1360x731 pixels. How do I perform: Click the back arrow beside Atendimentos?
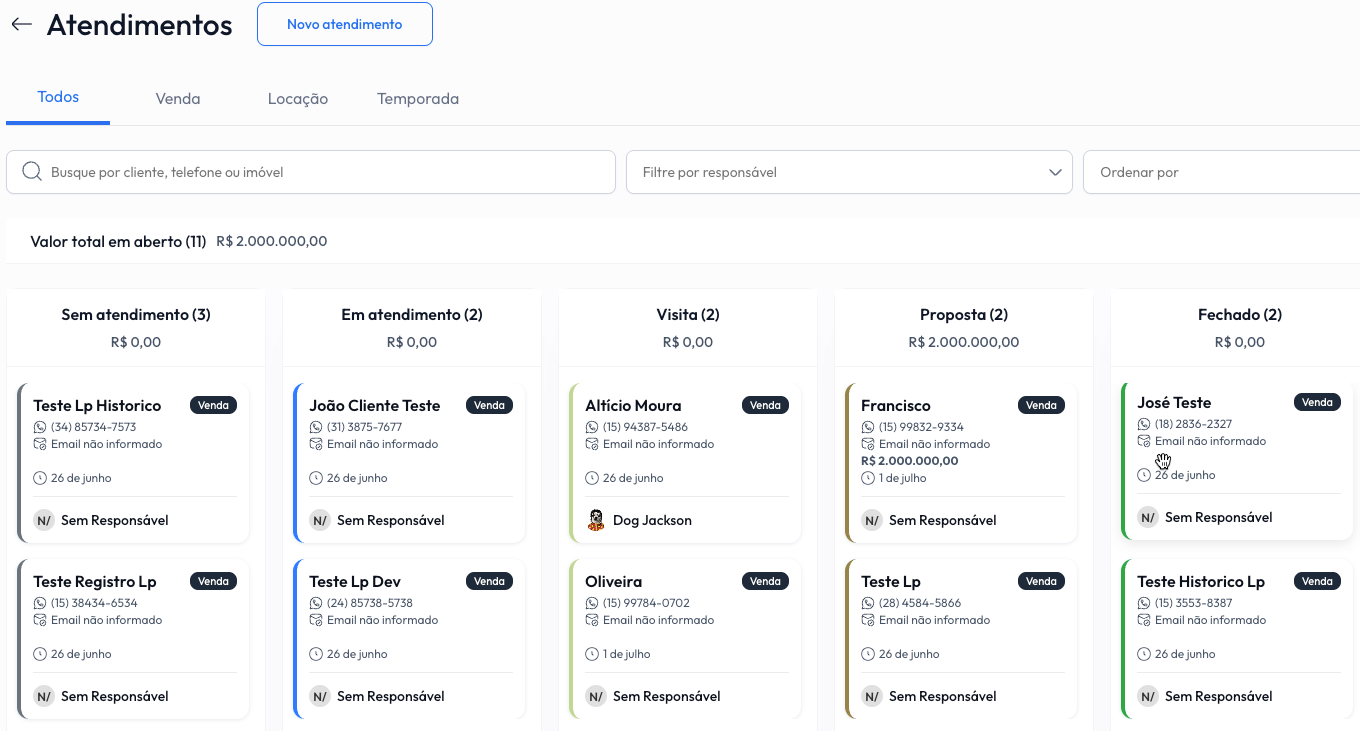point(21,25)
